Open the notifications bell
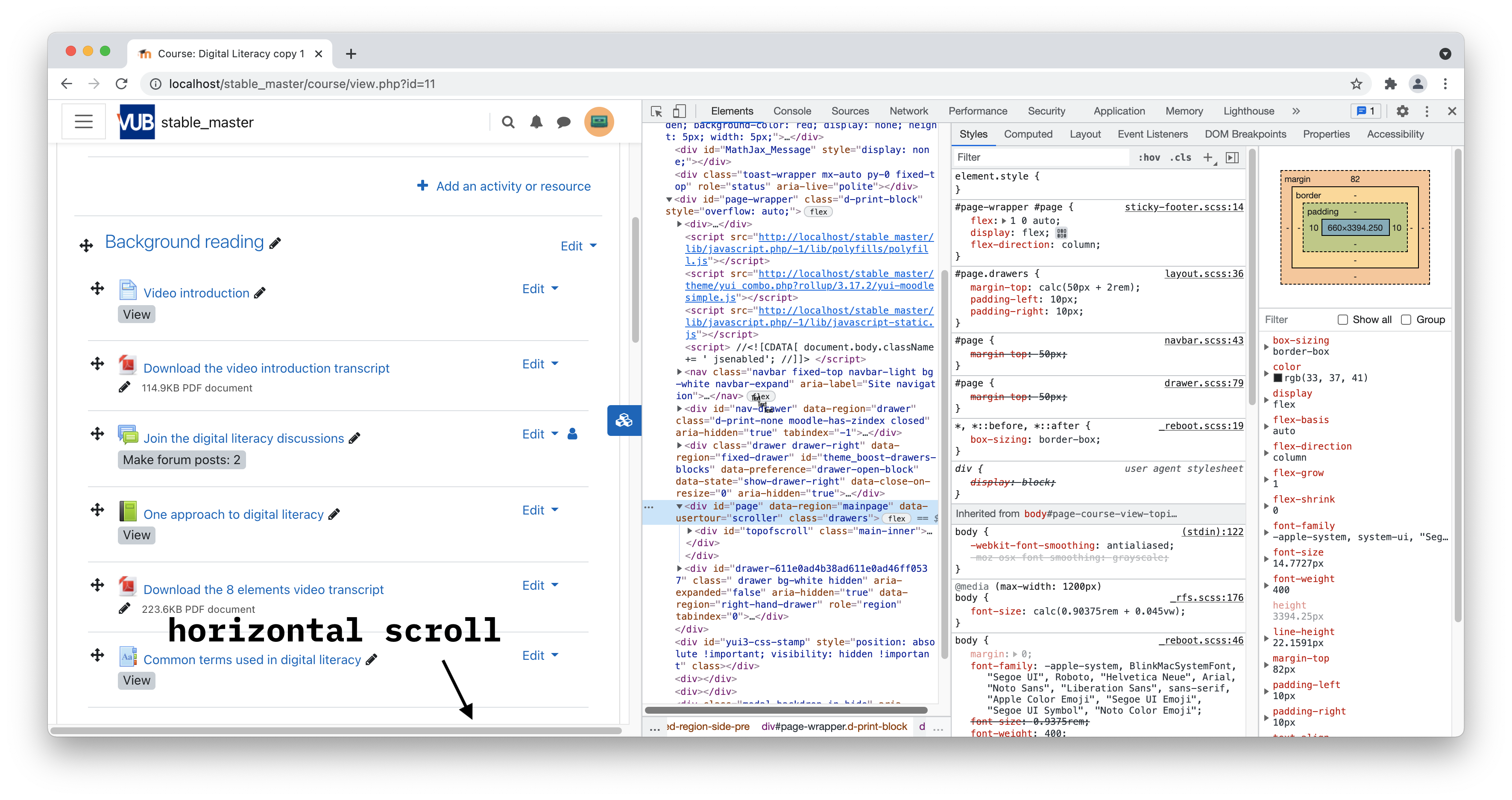The width and height of the screenshot is (1512, 800). (x=536, y=122)
